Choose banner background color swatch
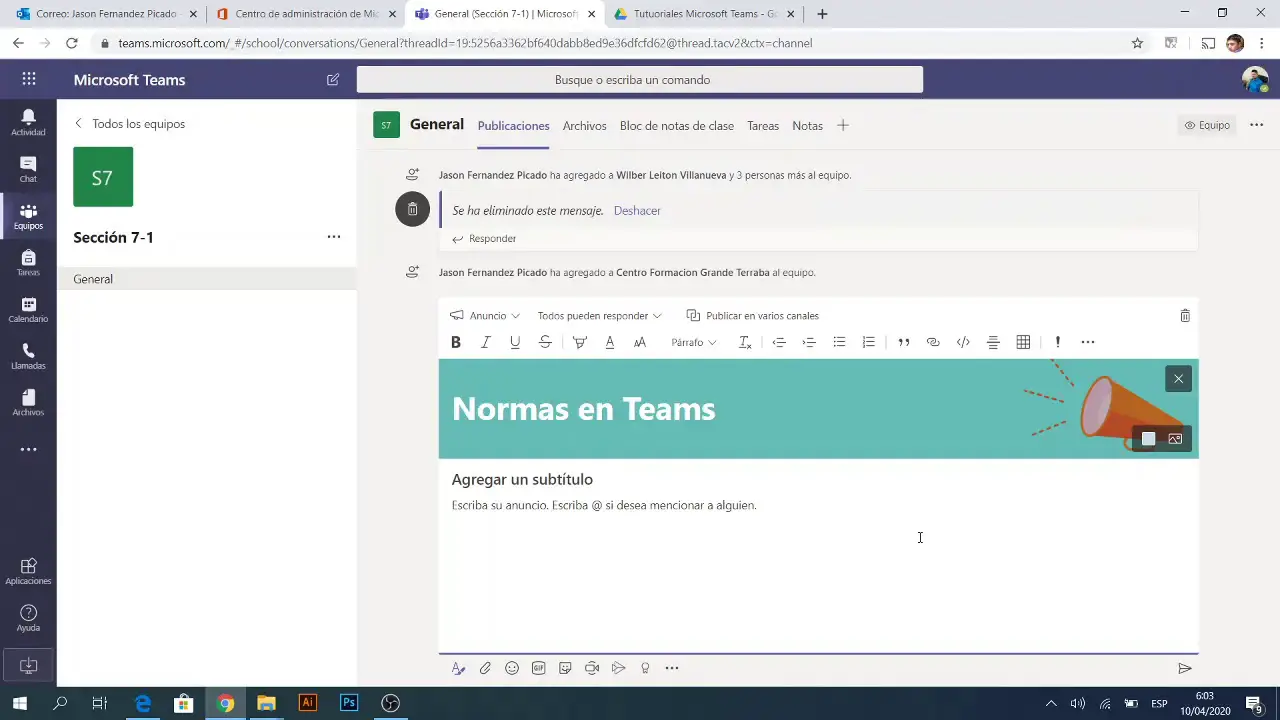Viewport: 1280px width, 720px height. coord(1148,439)
